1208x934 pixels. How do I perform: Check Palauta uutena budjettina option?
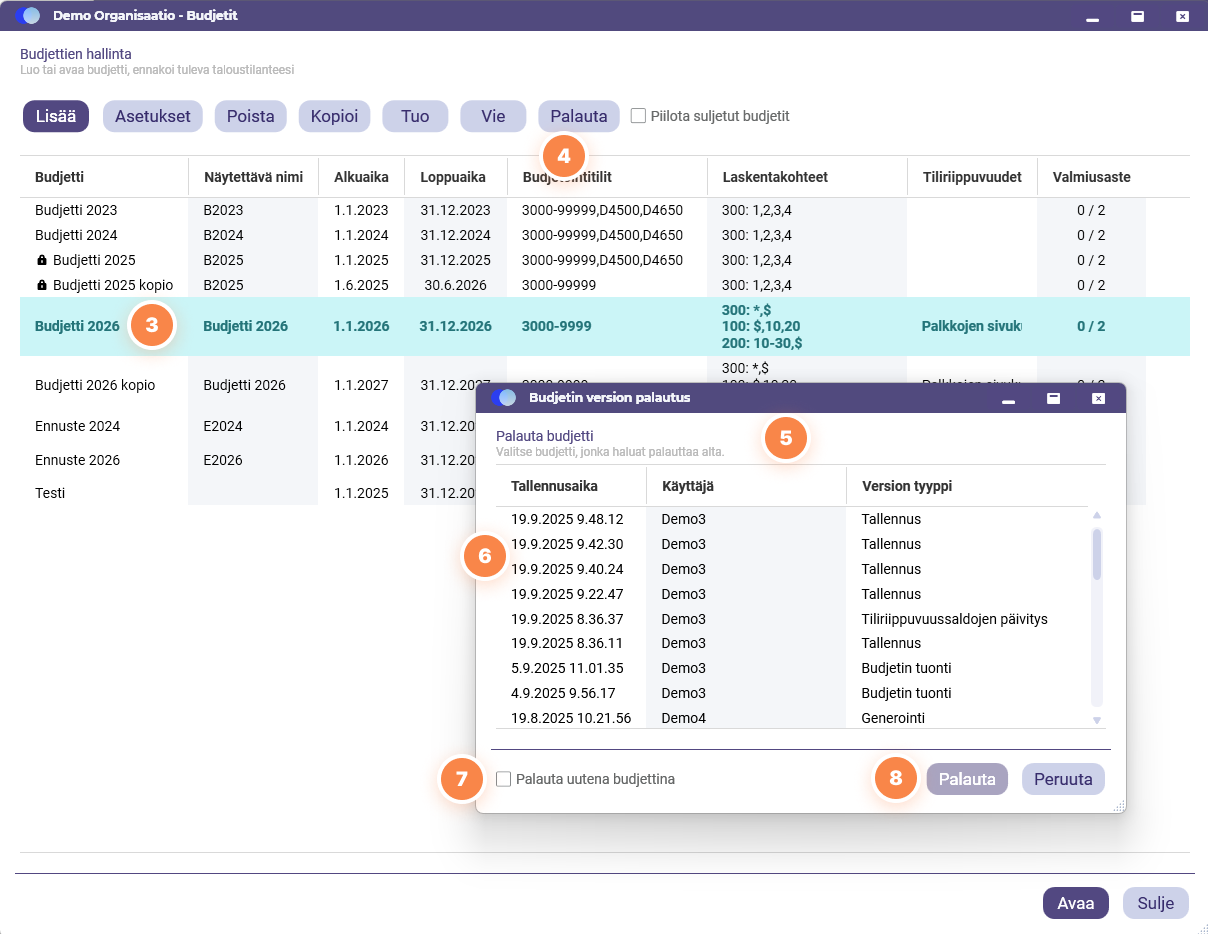coord(504,778)
